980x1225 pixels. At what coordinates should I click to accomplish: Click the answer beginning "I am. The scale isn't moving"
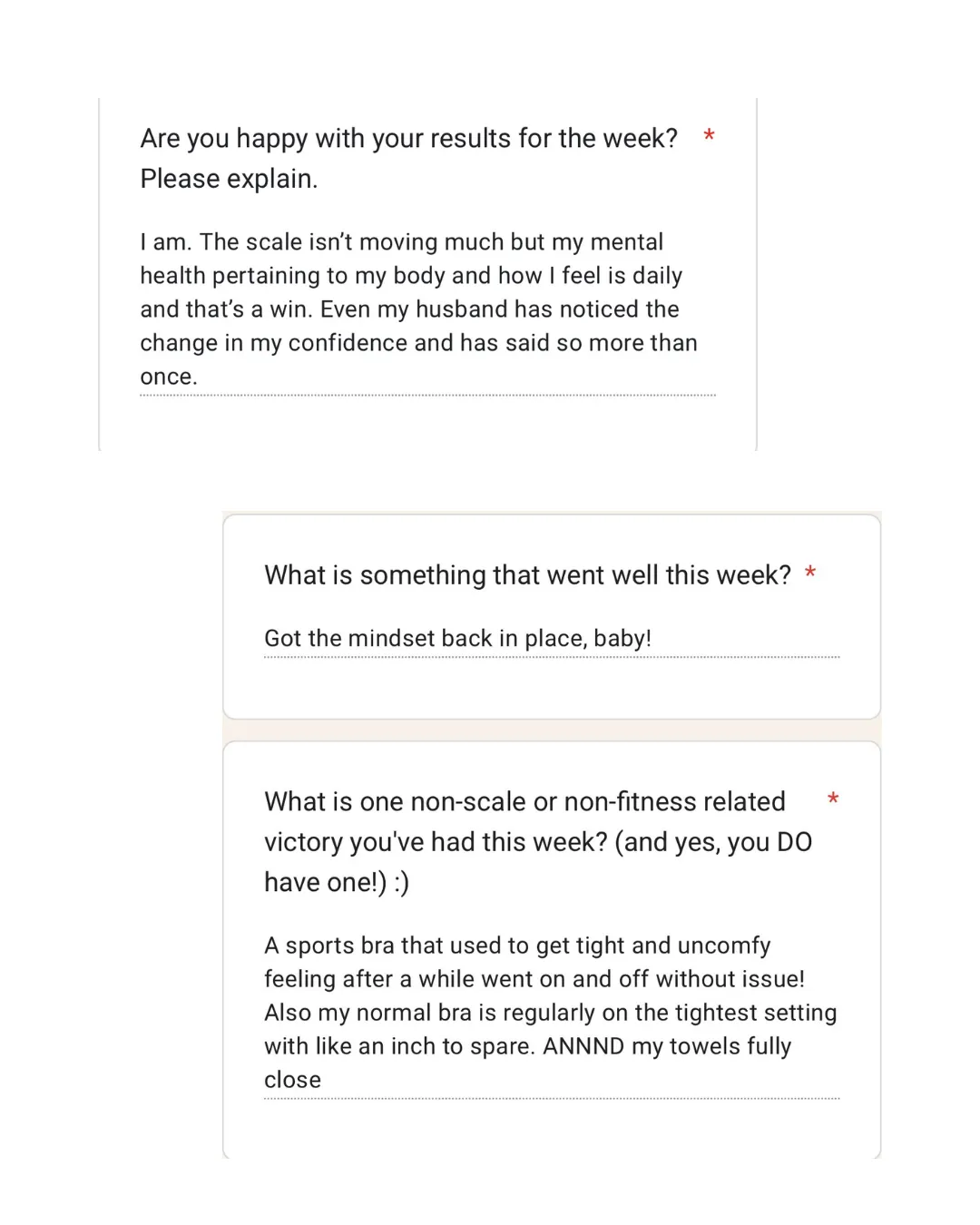(x=426, y=309)
